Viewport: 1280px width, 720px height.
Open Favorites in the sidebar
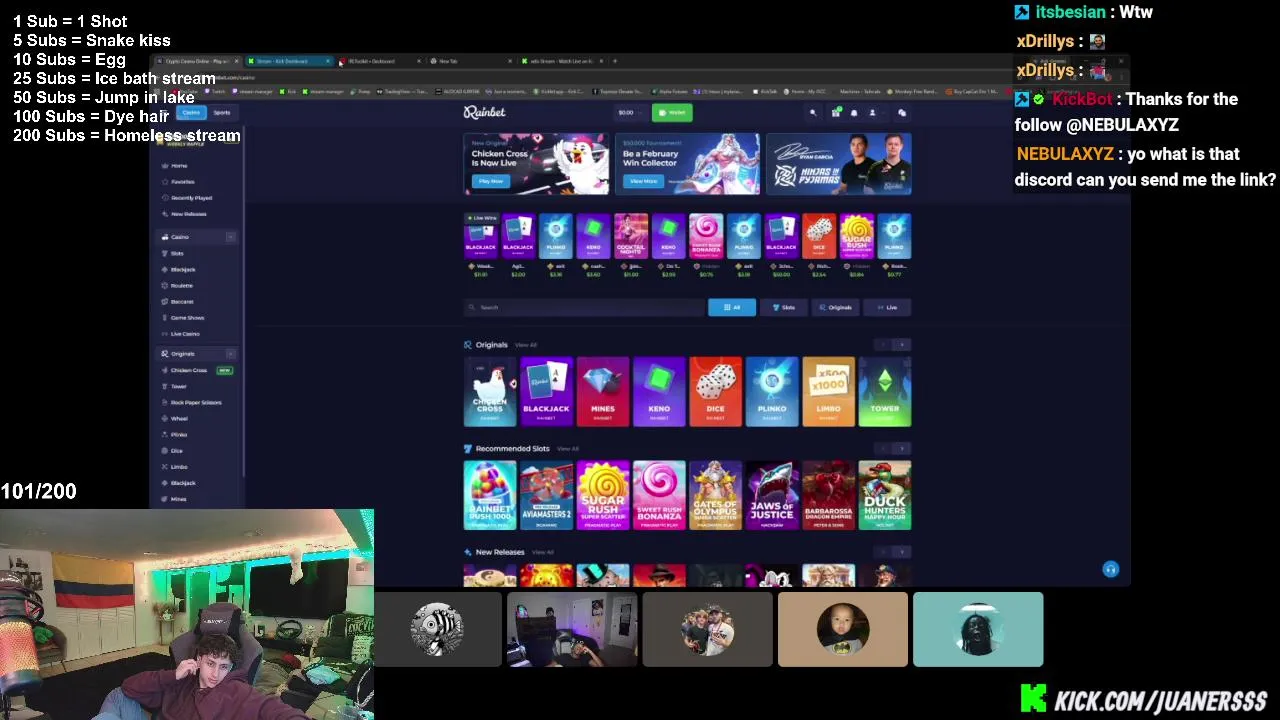[x=183, y=182]
